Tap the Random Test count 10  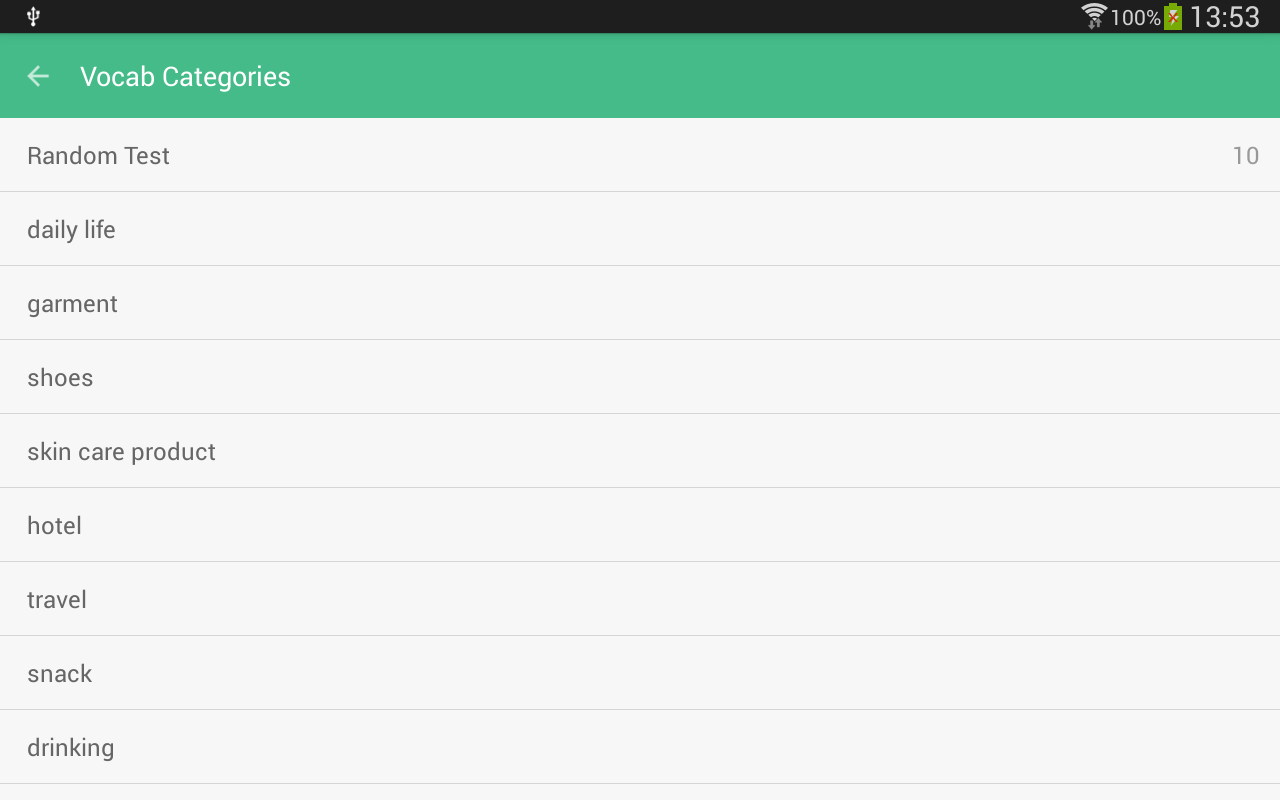1245,155
